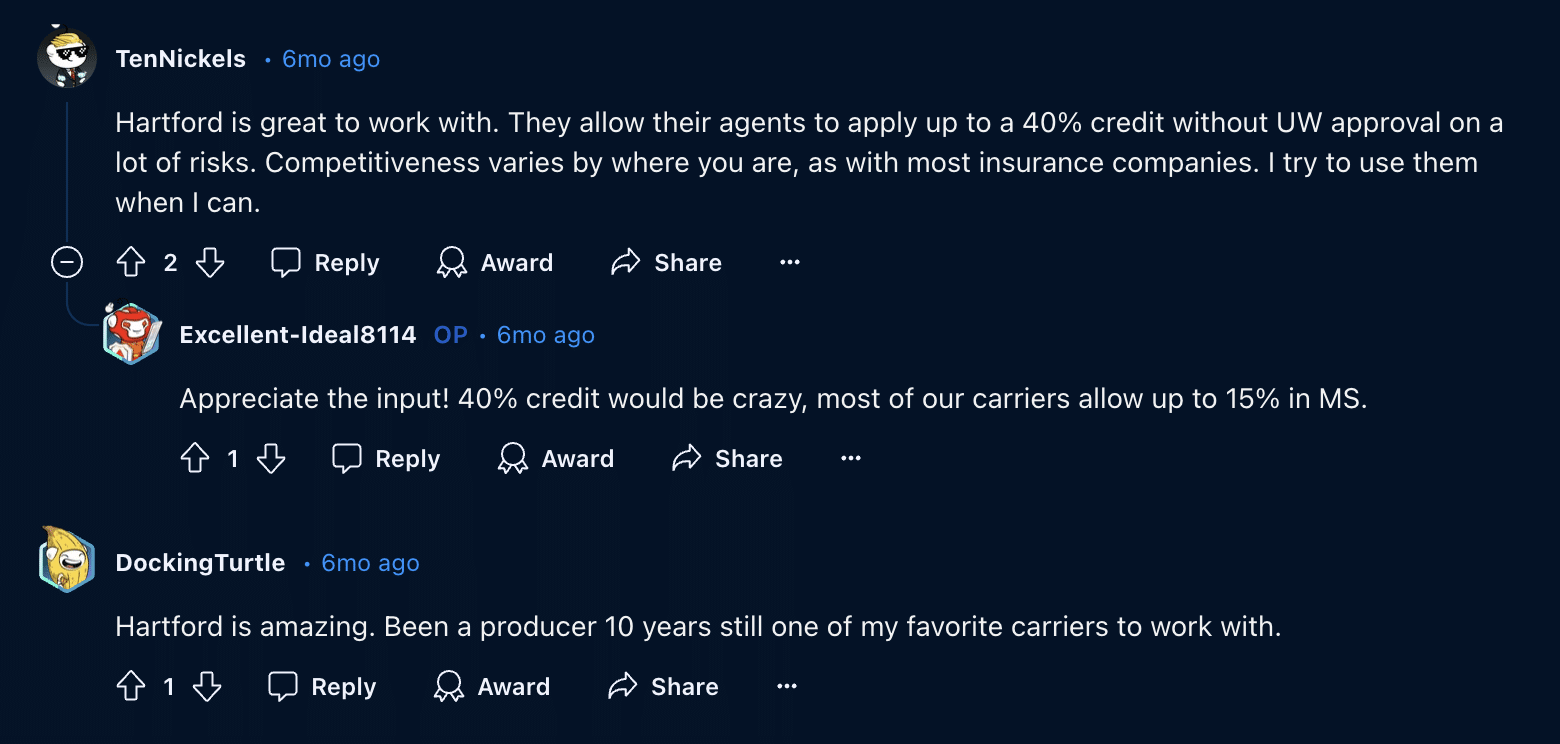The image size is (1560, 744).
Task: Collapse the TenNickels comment thread
Action: 67,263
